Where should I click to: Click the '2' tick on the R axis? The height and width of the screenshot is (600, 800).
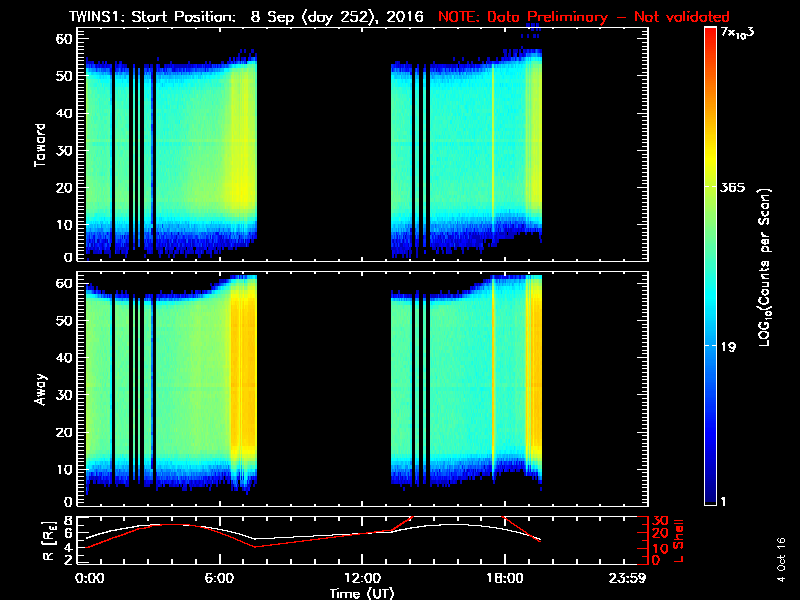click(67, 559)
